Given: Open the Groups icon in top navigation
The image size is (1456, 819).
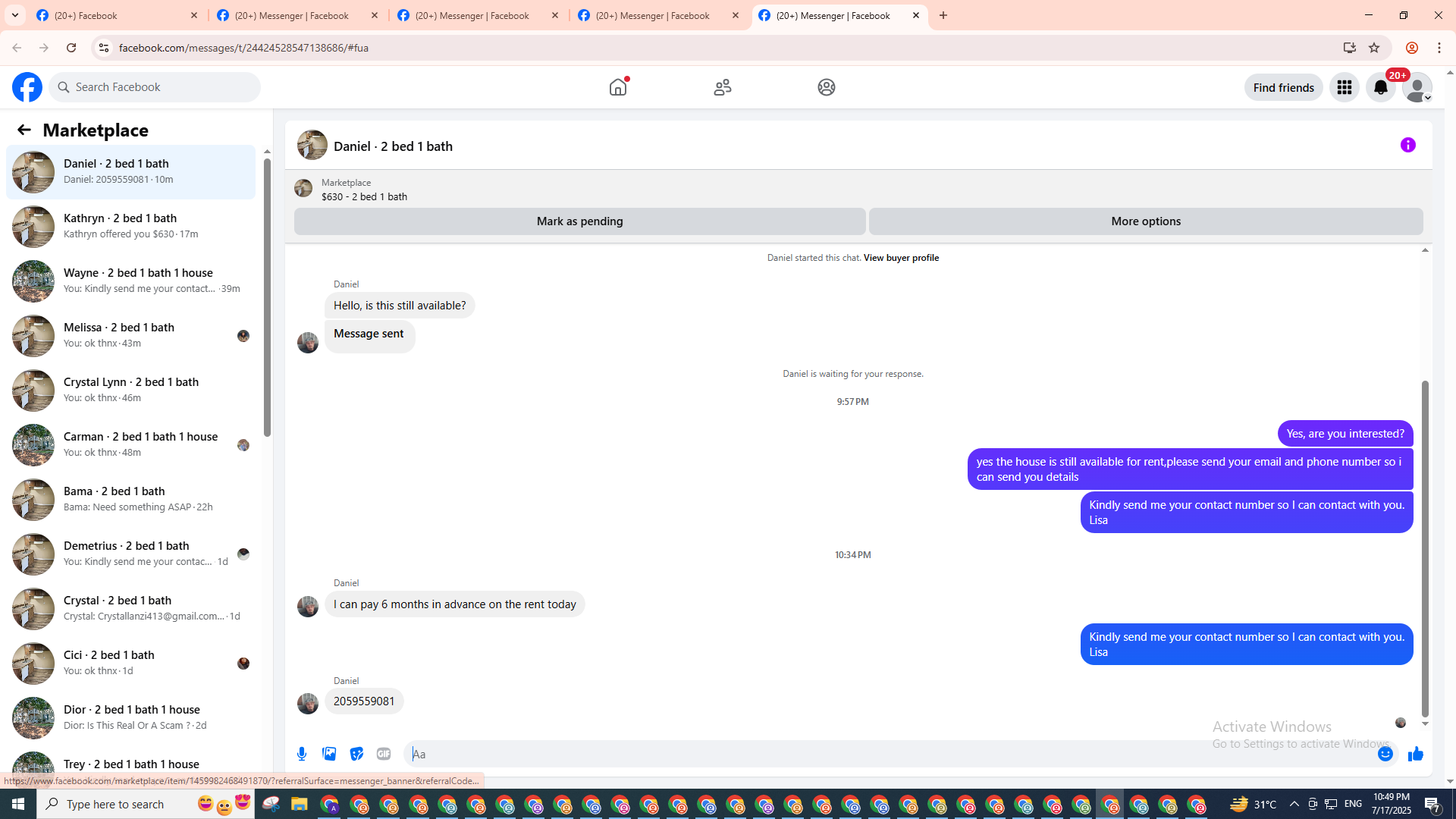Looking at the screenshot, I should point(827,87).
